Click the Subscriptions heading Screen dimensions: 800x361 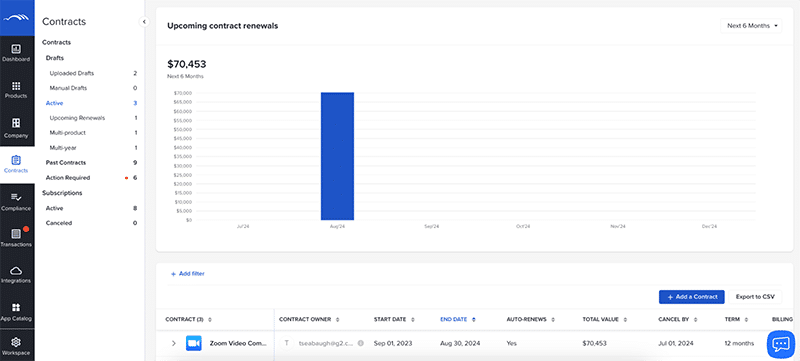coord(62,193)
